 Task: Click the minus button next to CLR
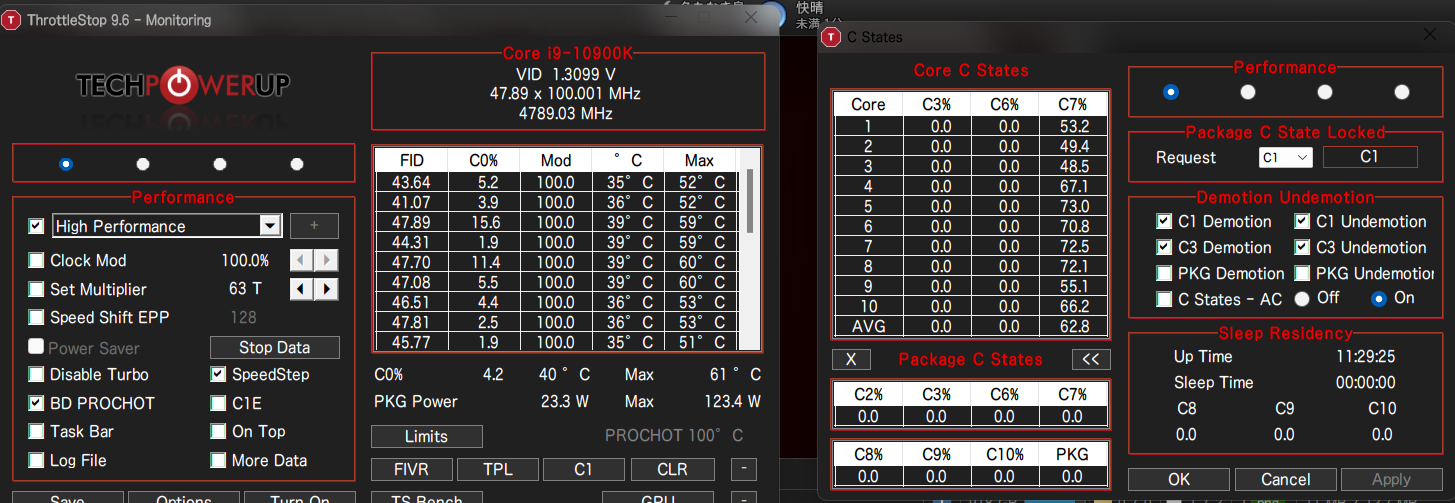point(744,470)
